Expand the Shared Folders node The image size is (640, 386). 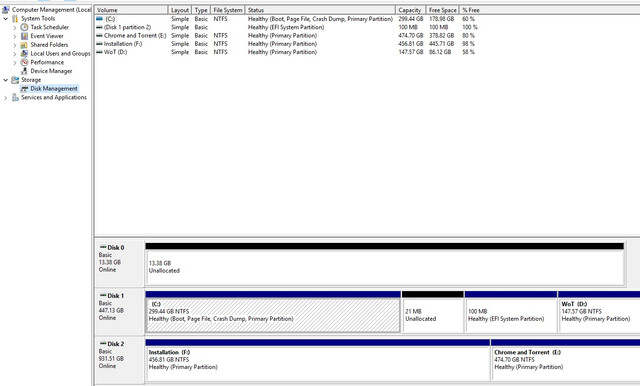click(15, 45)
